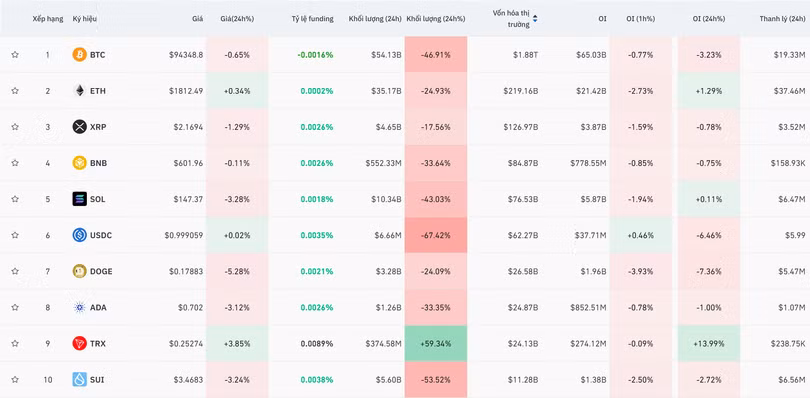
Task: Sort by Giá(24h%) column header
Action: pyautogui.click(x=237, y=19)
